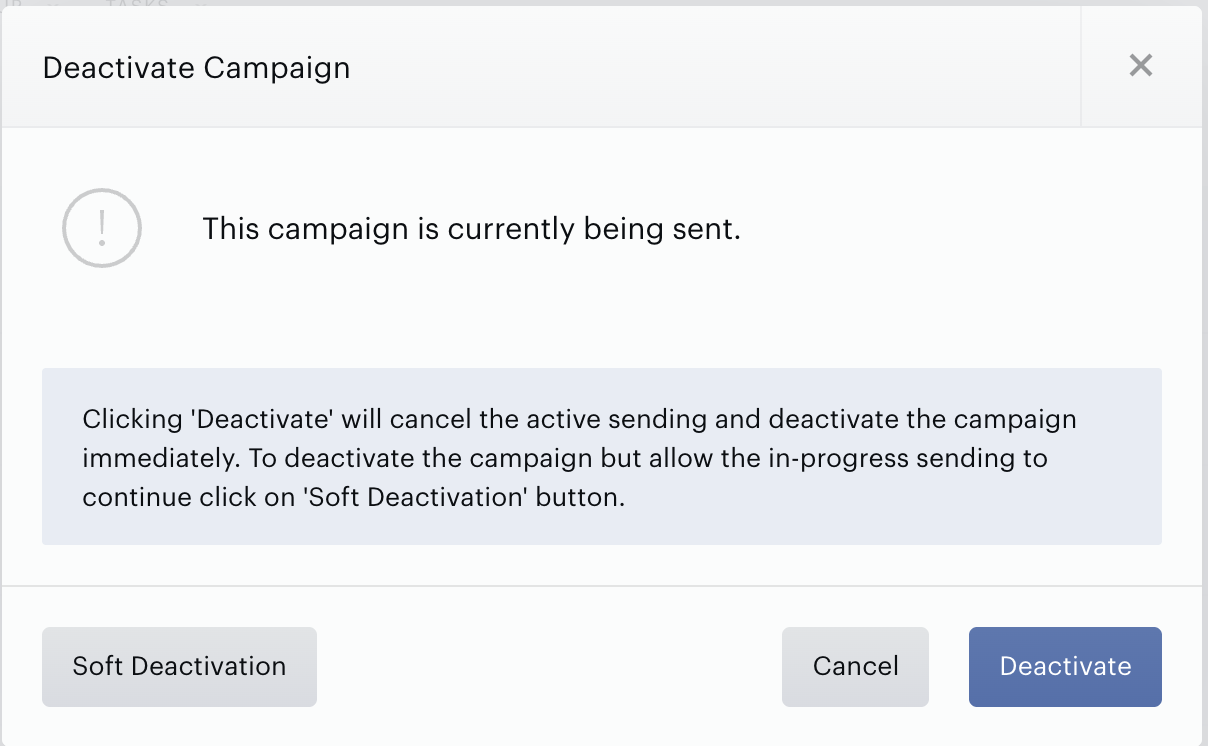Viewport: 1208px width, 746px height.
Task: Click the exclamation warning circle icon
Action: coord(102,228)
